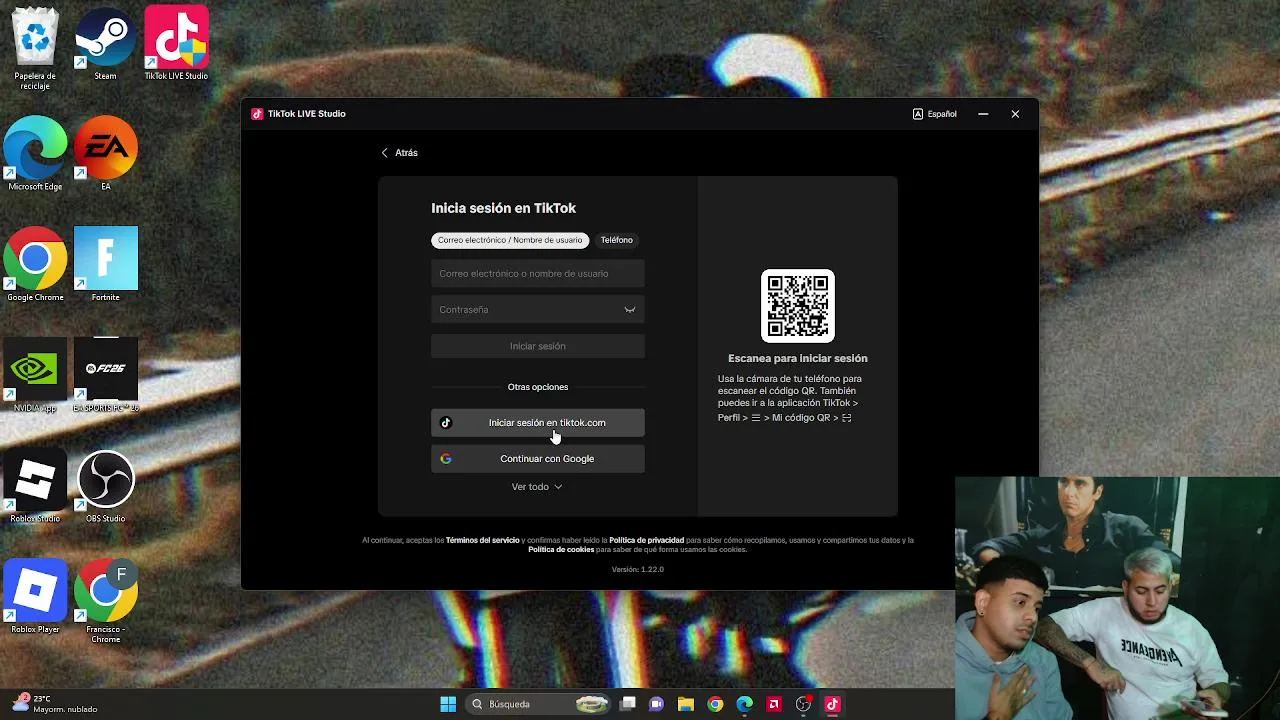Select the OBS Studio desktop shortcut
This screenshot has height=720, width=1280.
(105, 487)
